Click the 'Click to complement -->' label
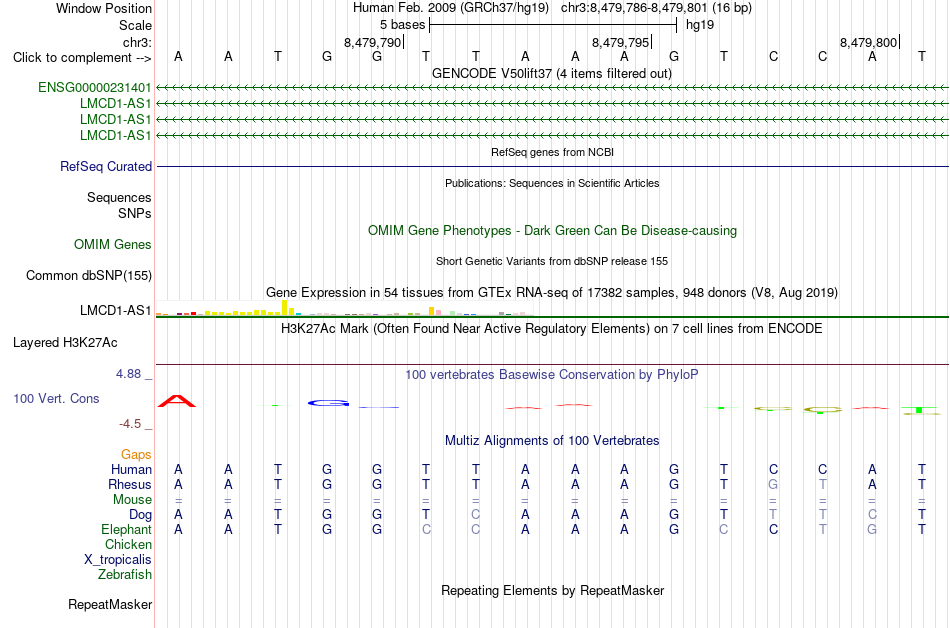 coord(82,58)
